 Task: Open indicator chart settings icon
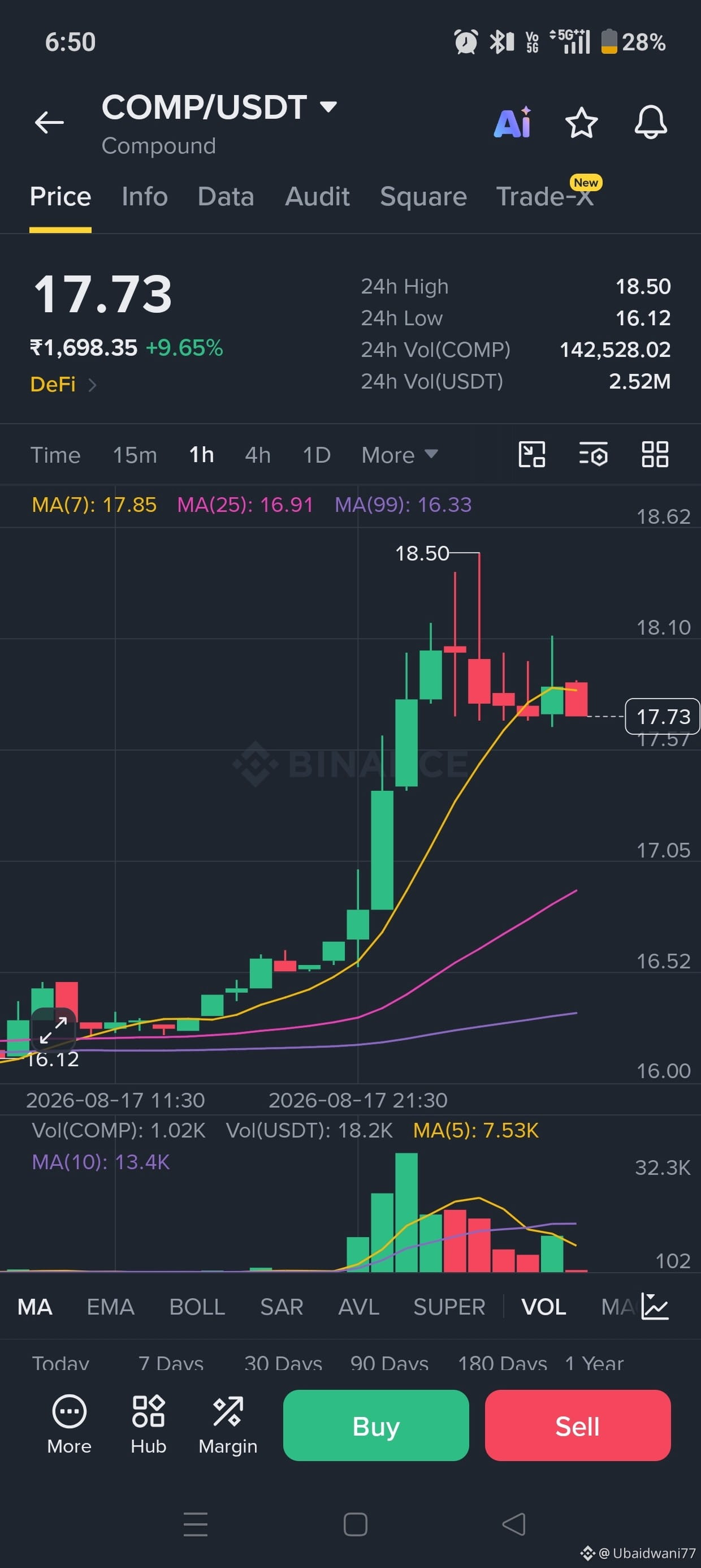[x=655, y=1306]
